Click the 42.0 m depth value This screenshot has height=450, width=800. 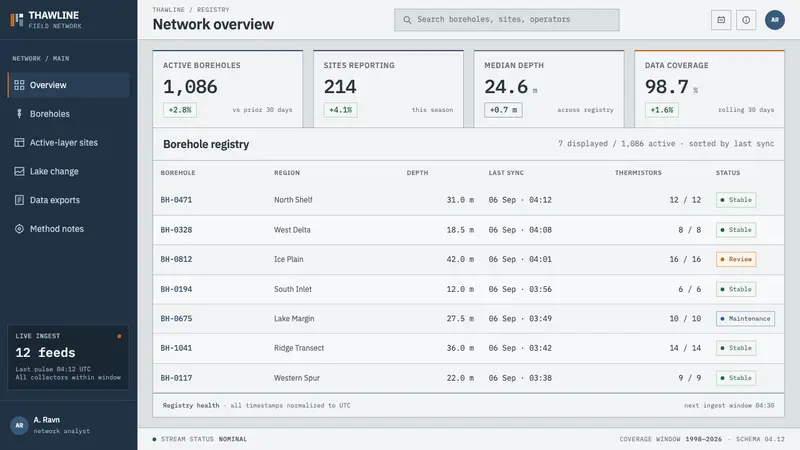460,259
